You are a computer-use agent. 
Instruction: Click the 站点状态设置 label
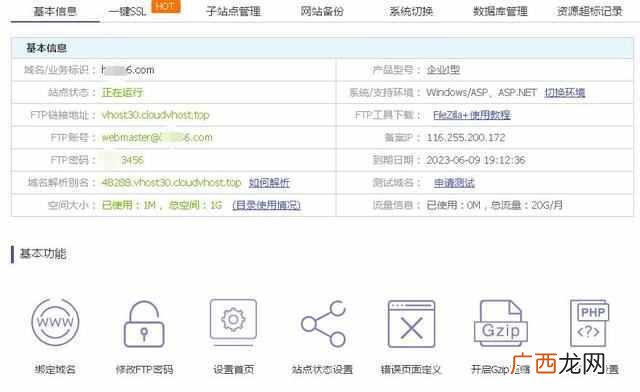click(x=322, y=370)
